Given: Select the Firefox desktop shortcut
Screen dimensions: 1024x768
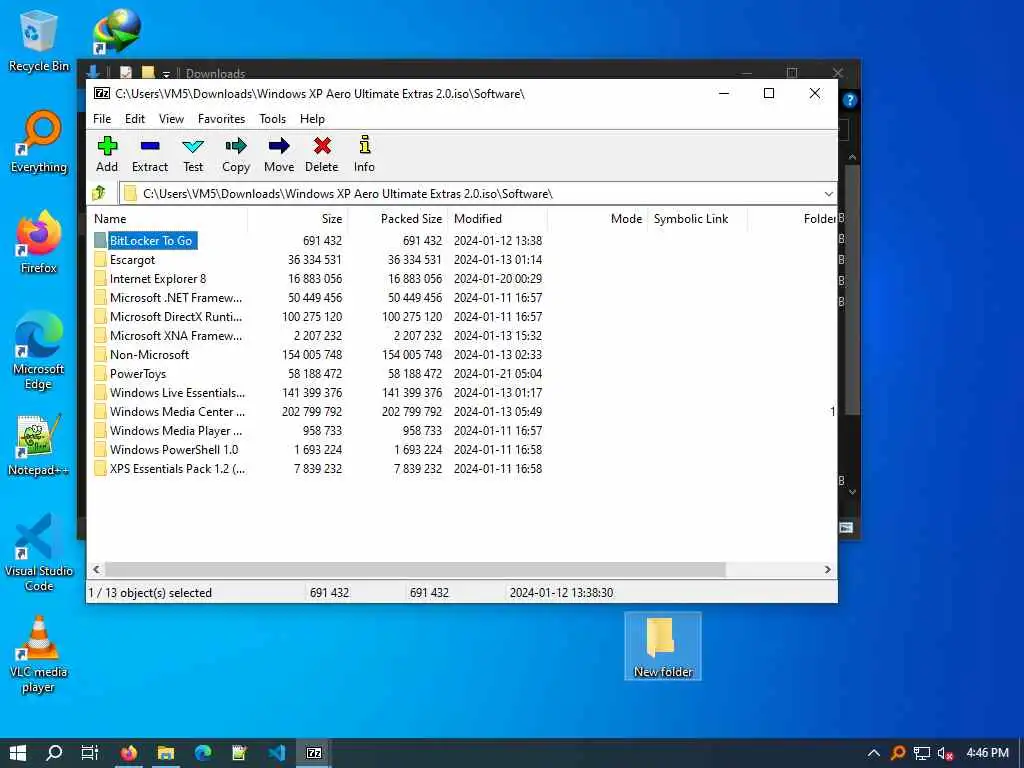Looking at the screenshot, I should (x=39, y=242).
